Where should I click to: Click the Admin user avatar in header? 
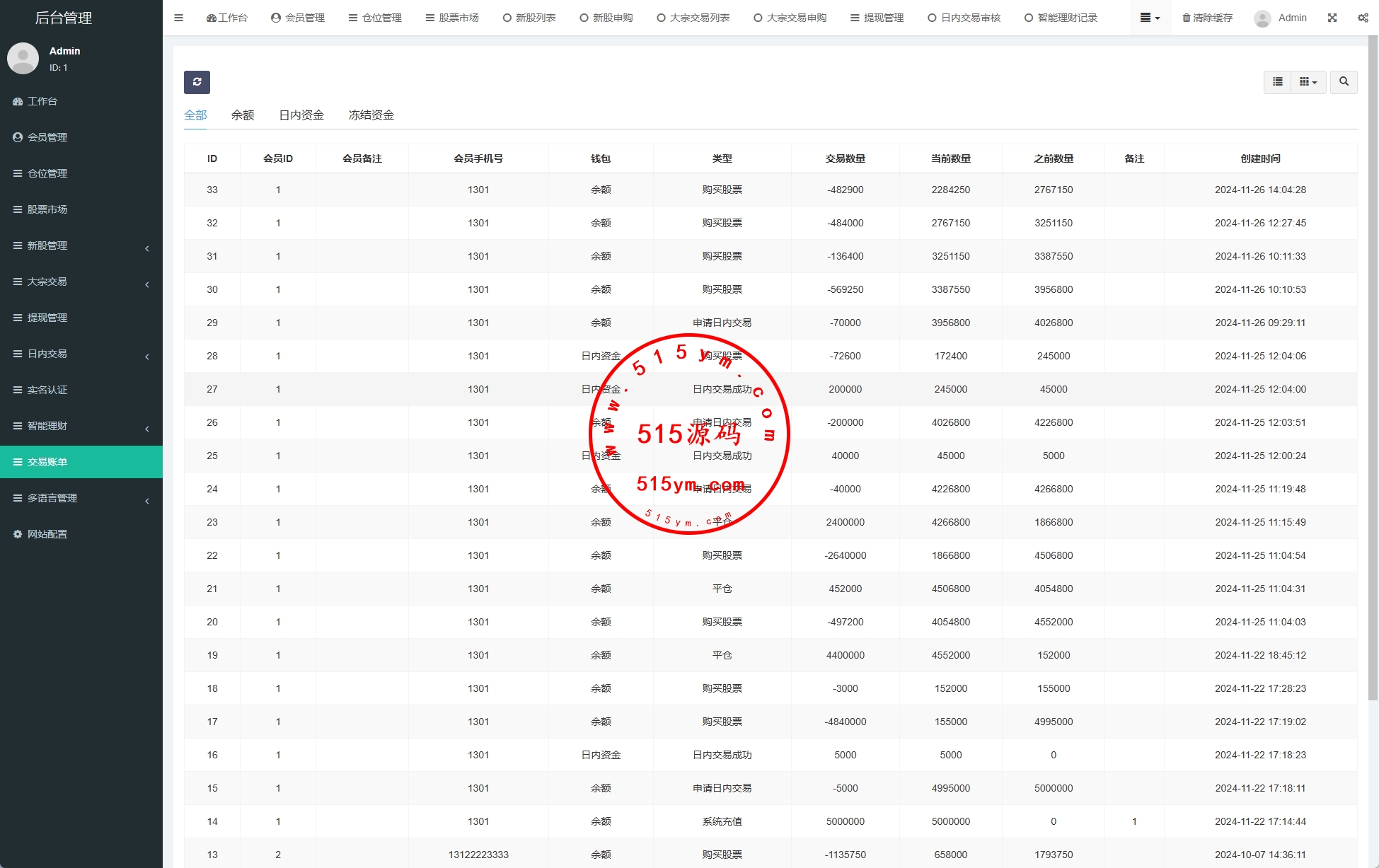click(x=1262, y=18)
